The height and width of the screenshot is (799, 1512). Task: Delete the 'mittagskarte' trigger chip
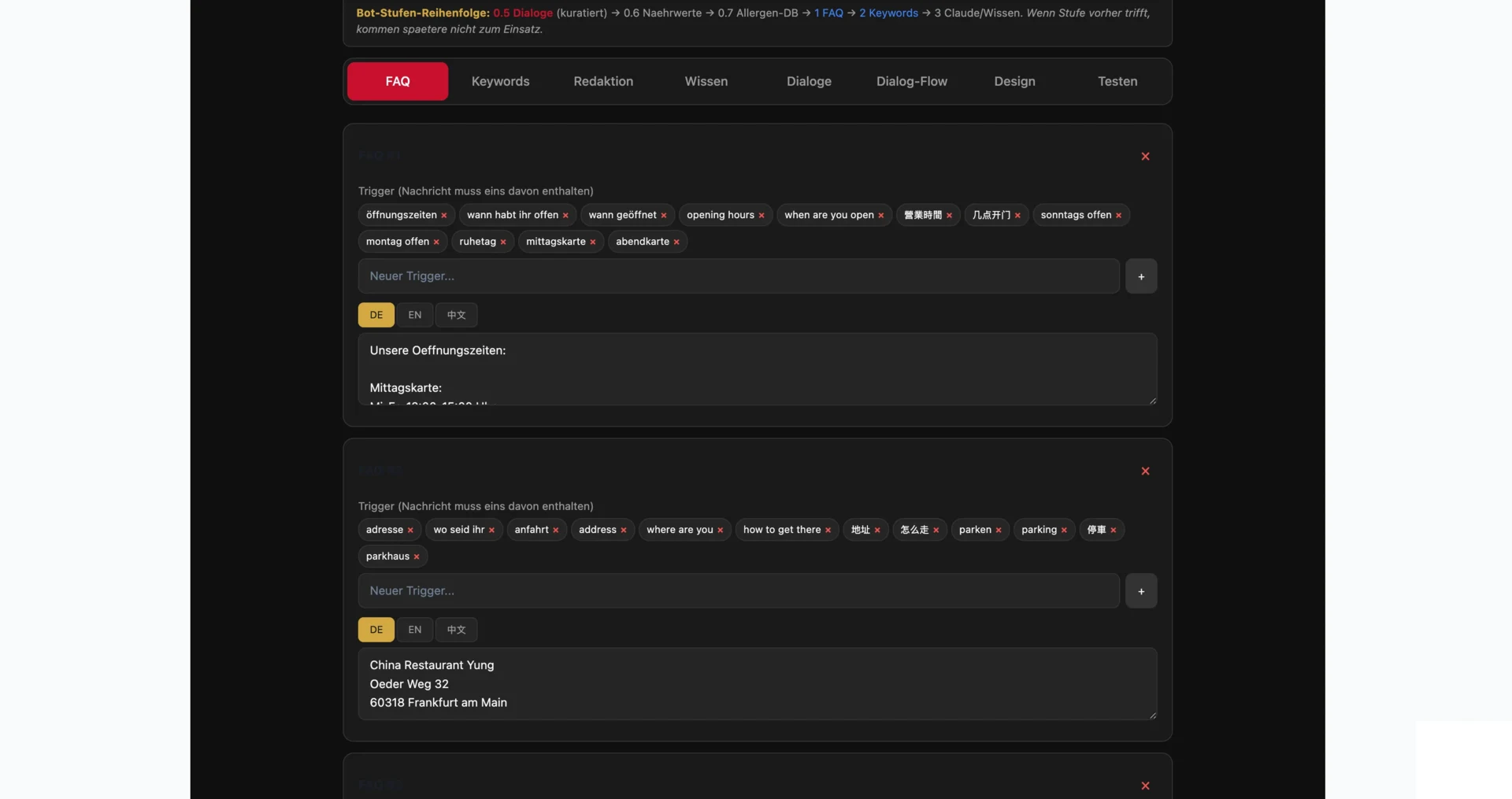point(593,242)
